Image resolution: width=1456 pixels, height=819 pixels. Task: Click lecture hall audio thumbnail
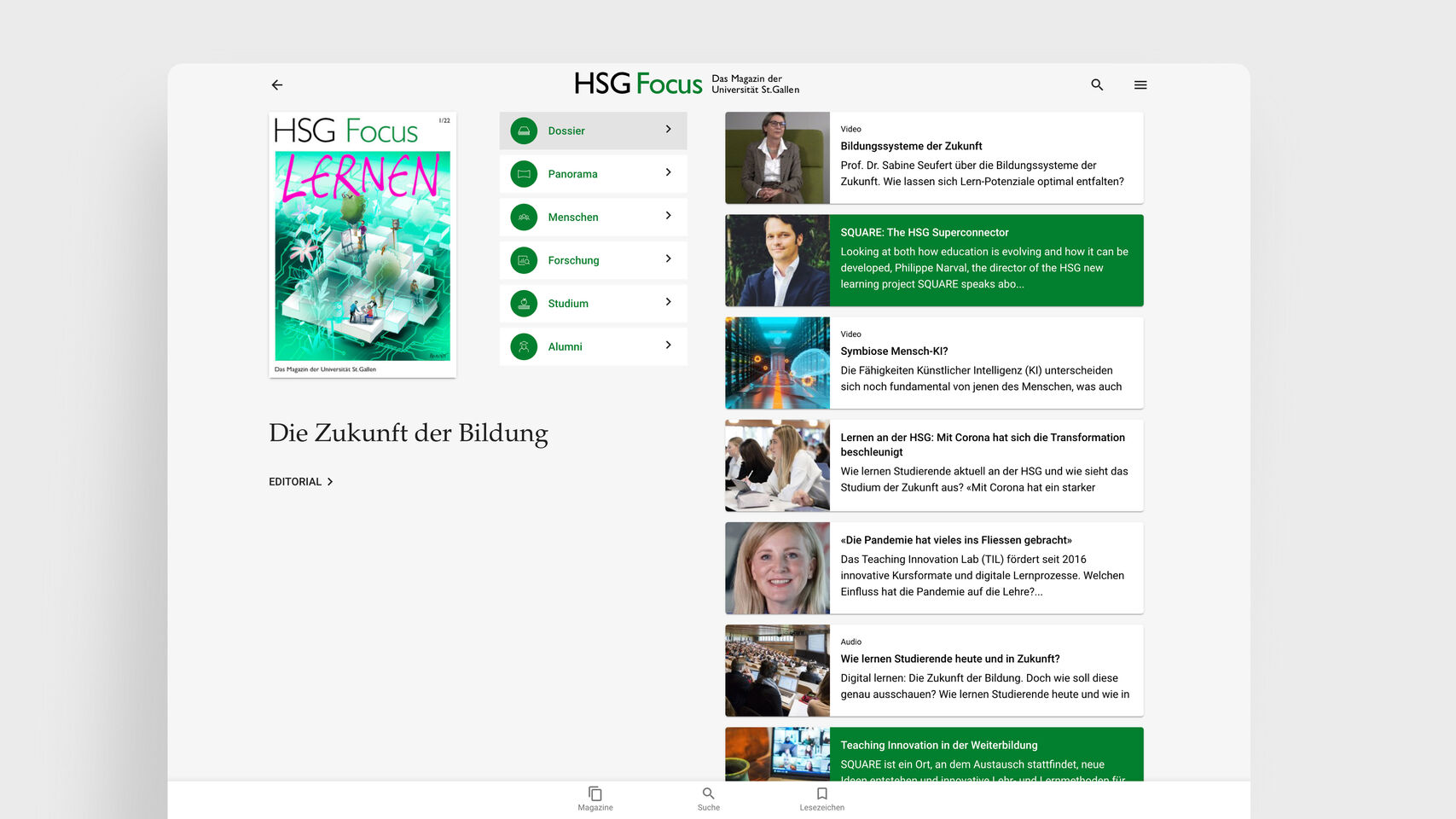[777, 671]
